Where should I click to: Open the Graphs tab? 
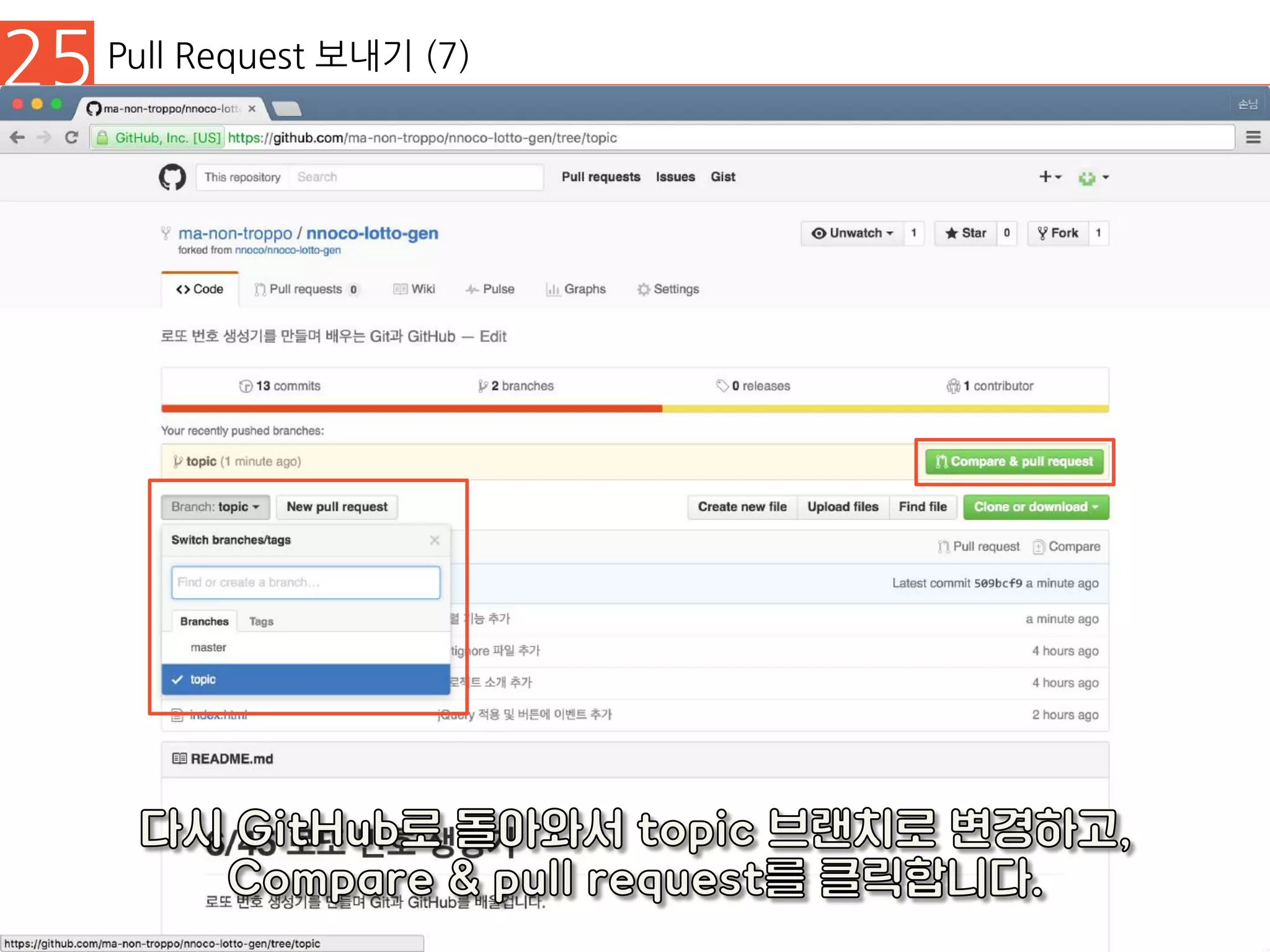576,289
